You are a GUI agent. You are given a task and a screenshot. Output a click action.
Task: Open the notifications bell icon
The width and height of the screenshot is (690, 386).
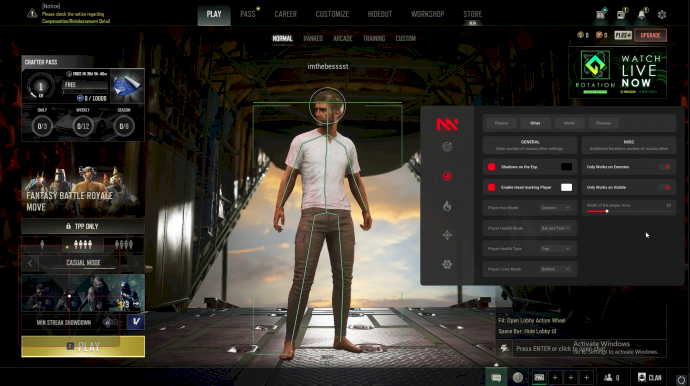coord(642,14)
